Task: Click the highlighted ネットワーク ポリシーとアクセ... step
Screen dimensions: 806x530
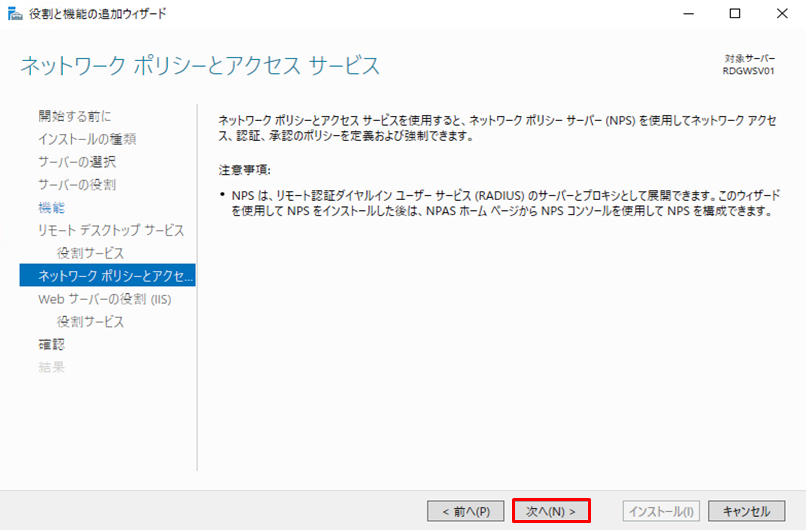Action: (x=107, y=276)
